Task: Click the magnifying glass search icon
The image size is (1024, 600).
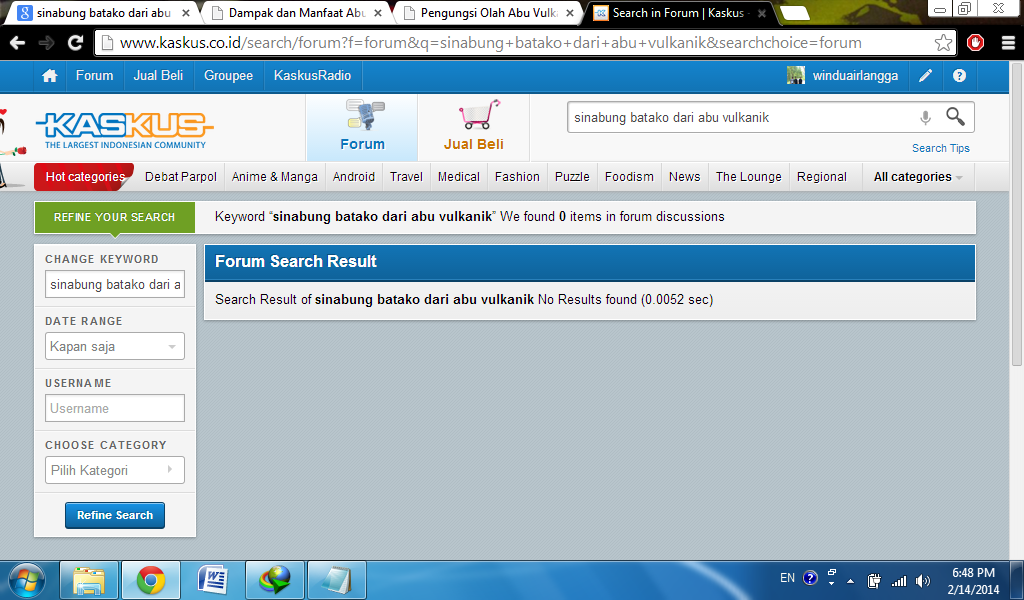Action: point(955,117)
